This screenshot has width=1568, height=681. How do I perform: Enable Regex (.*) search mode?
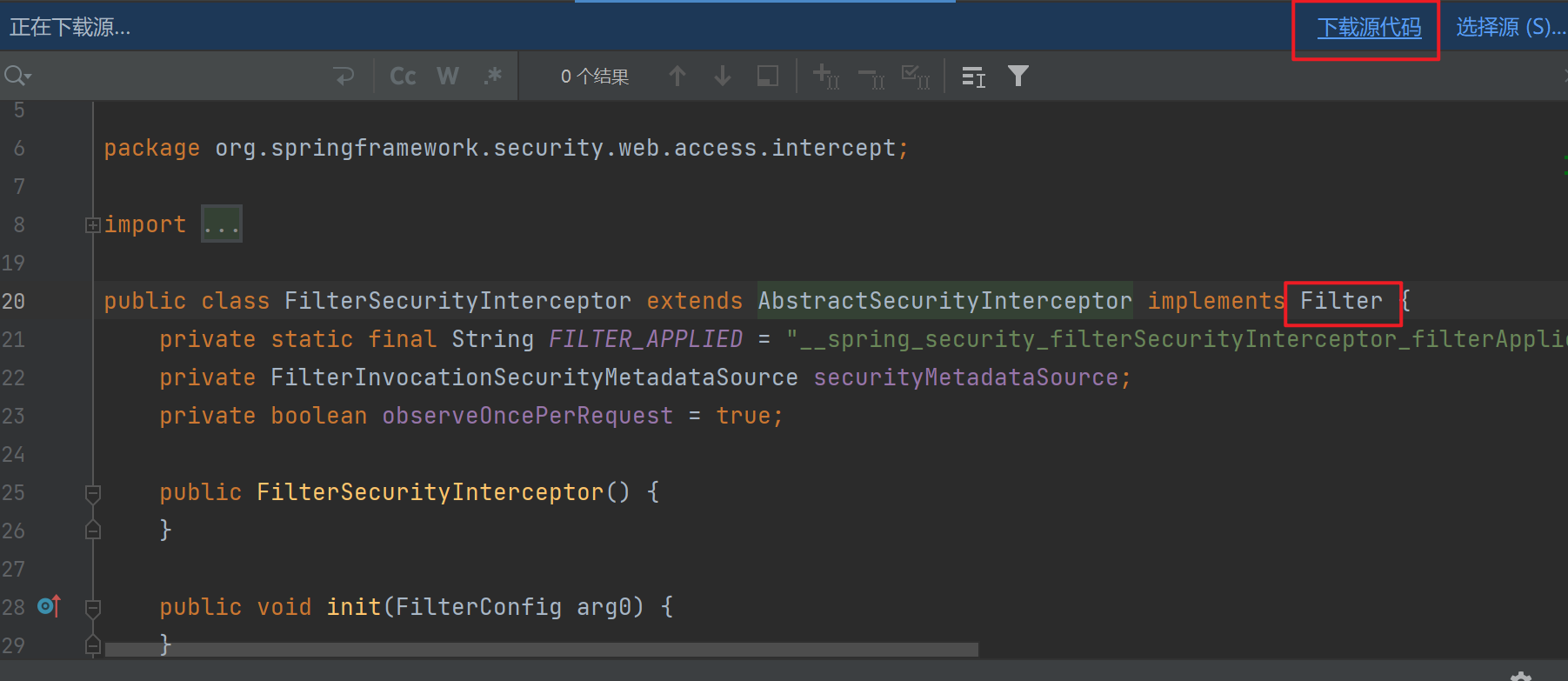point(493,77)
